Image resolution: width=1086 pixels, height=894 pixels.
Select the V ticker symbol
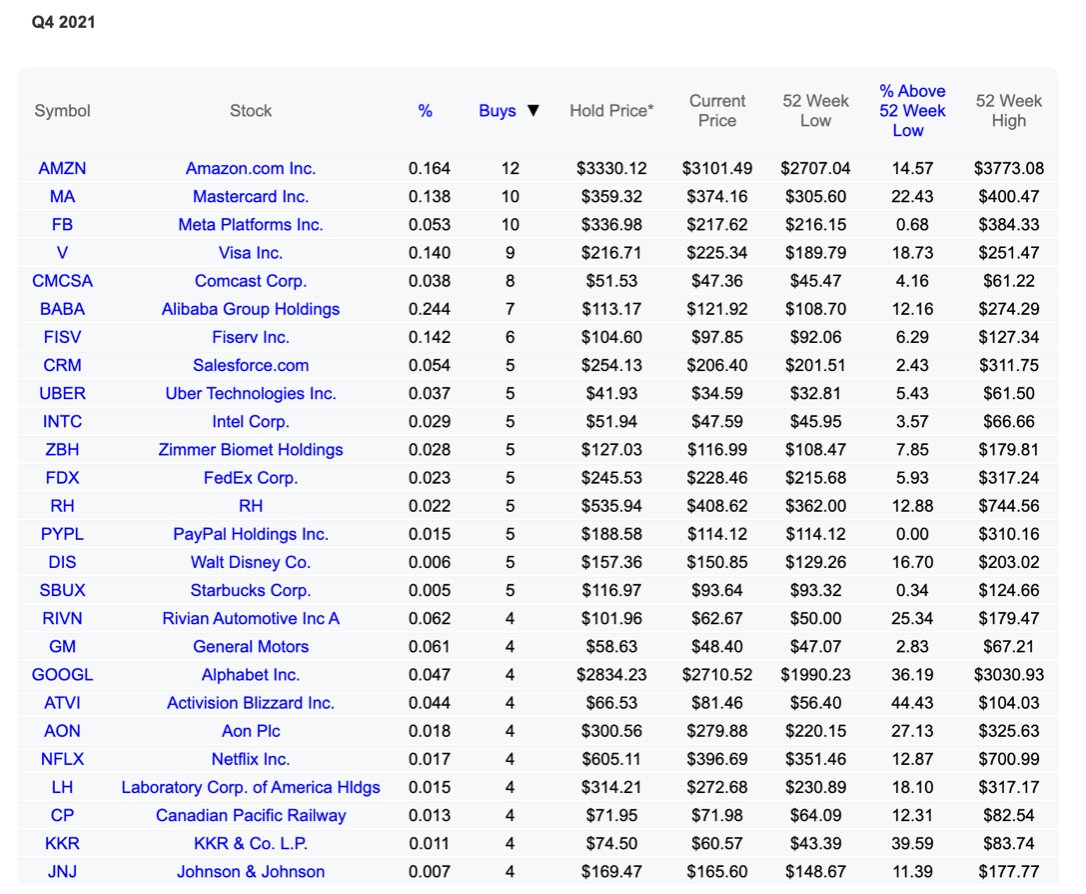tap(62, 253)
